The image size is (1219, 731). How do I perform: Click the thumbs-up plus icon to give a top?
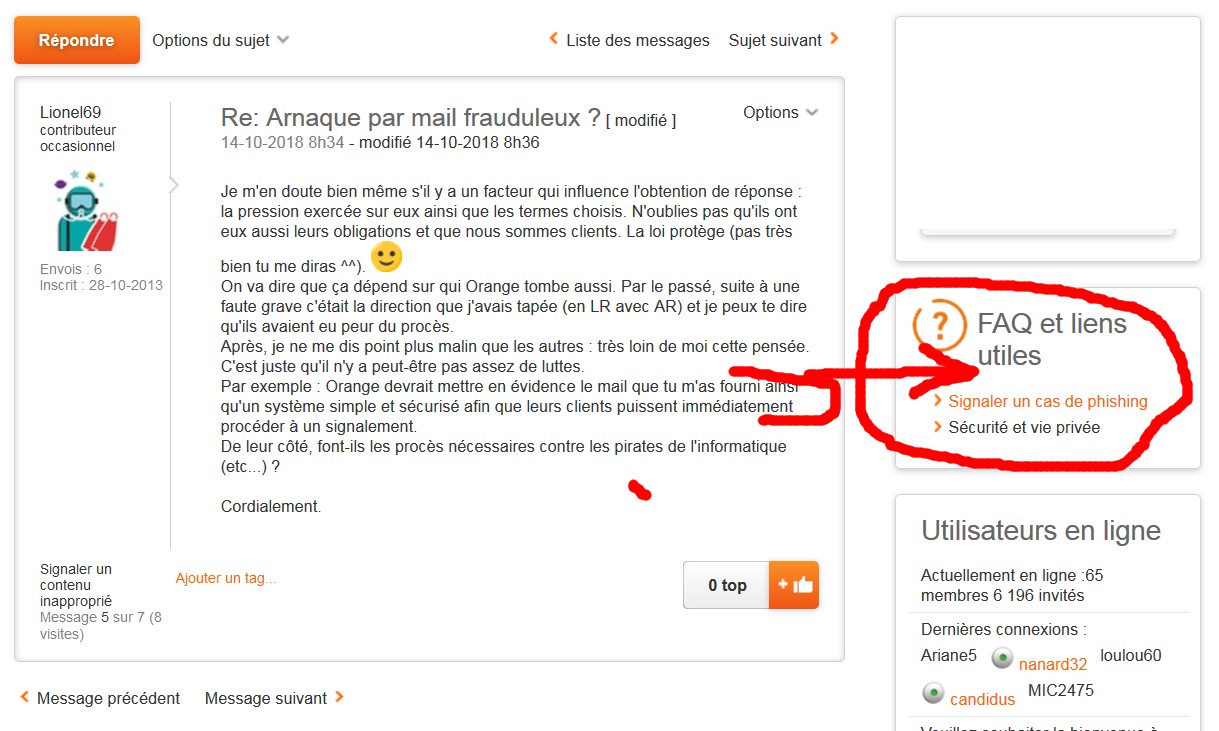[x=794, y=585]
